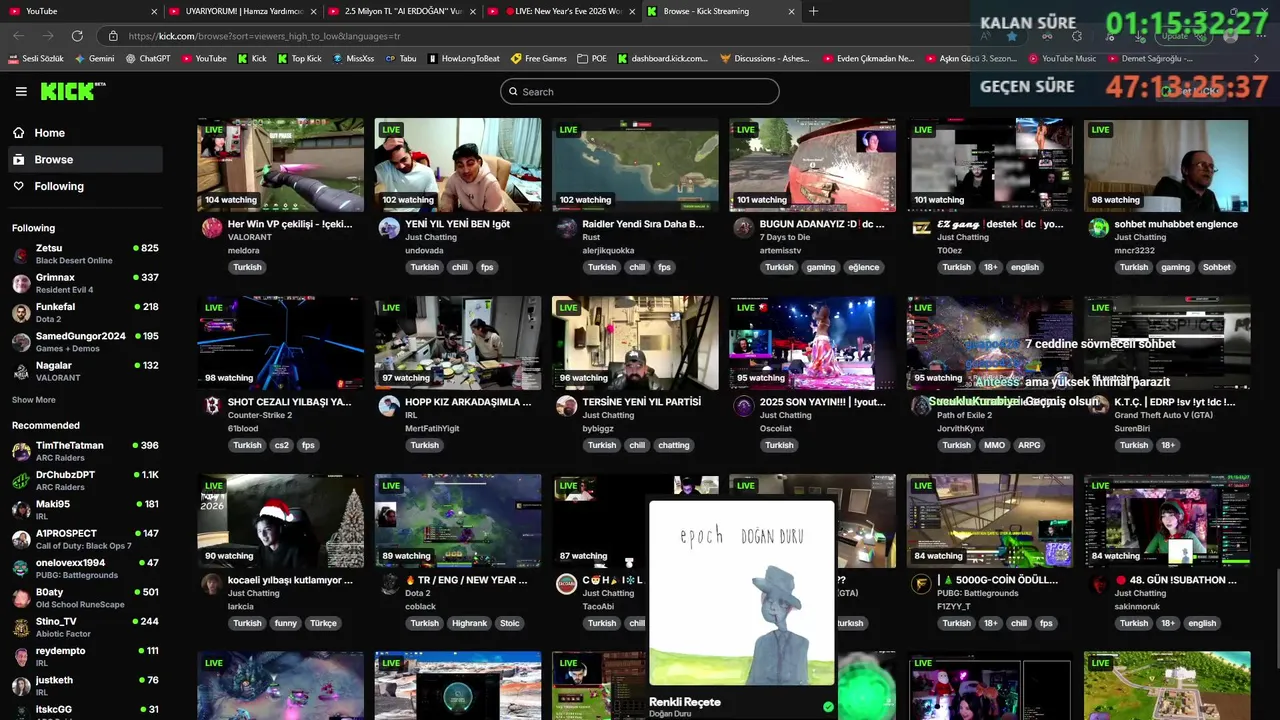This screenshot has height=720, width=1280.
Task: Click MertFatihYigit's channel avatar
Action: click(x=389, y=405)
